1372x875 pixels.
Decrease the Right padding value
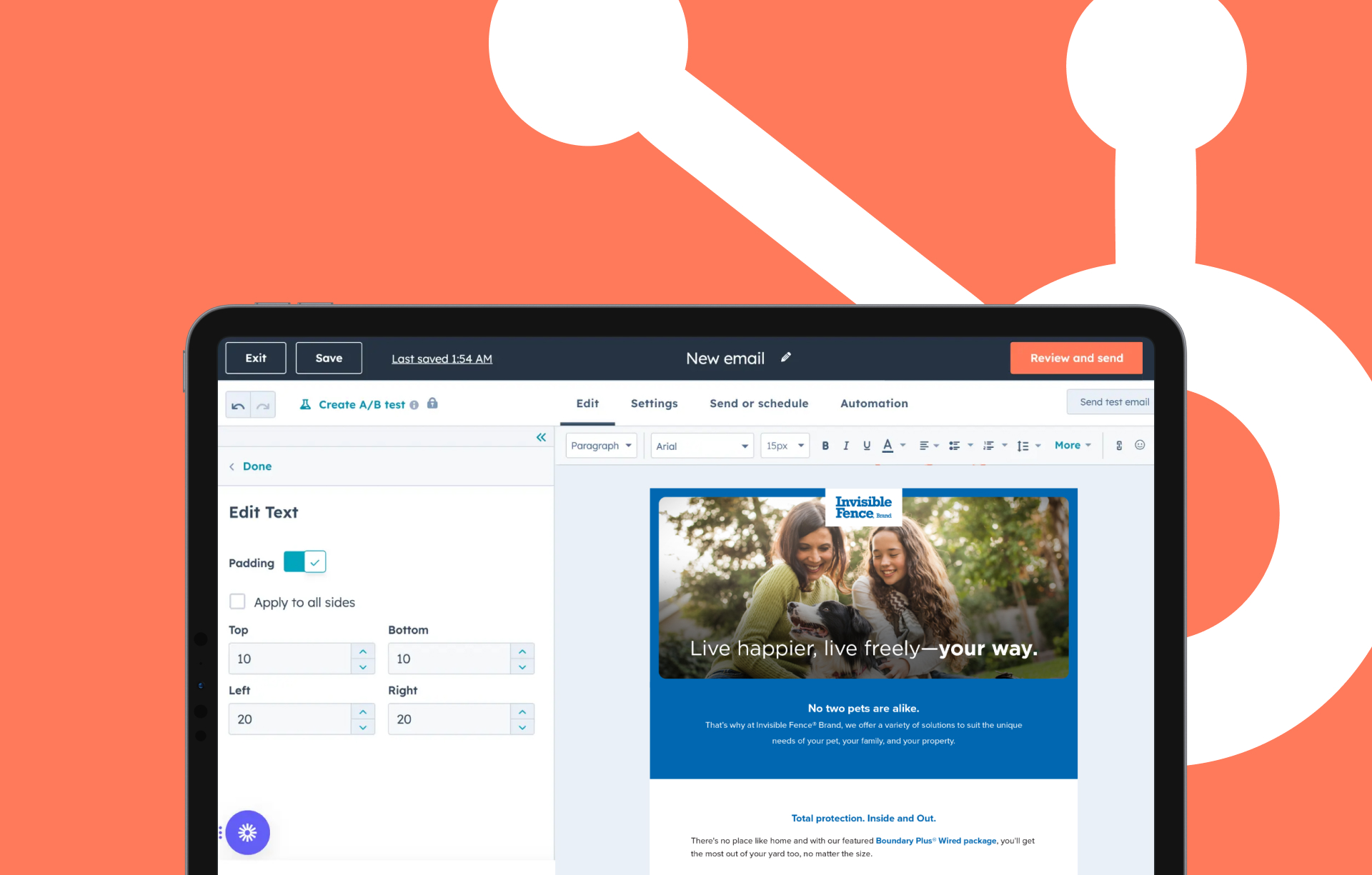[x=522, y=727]
